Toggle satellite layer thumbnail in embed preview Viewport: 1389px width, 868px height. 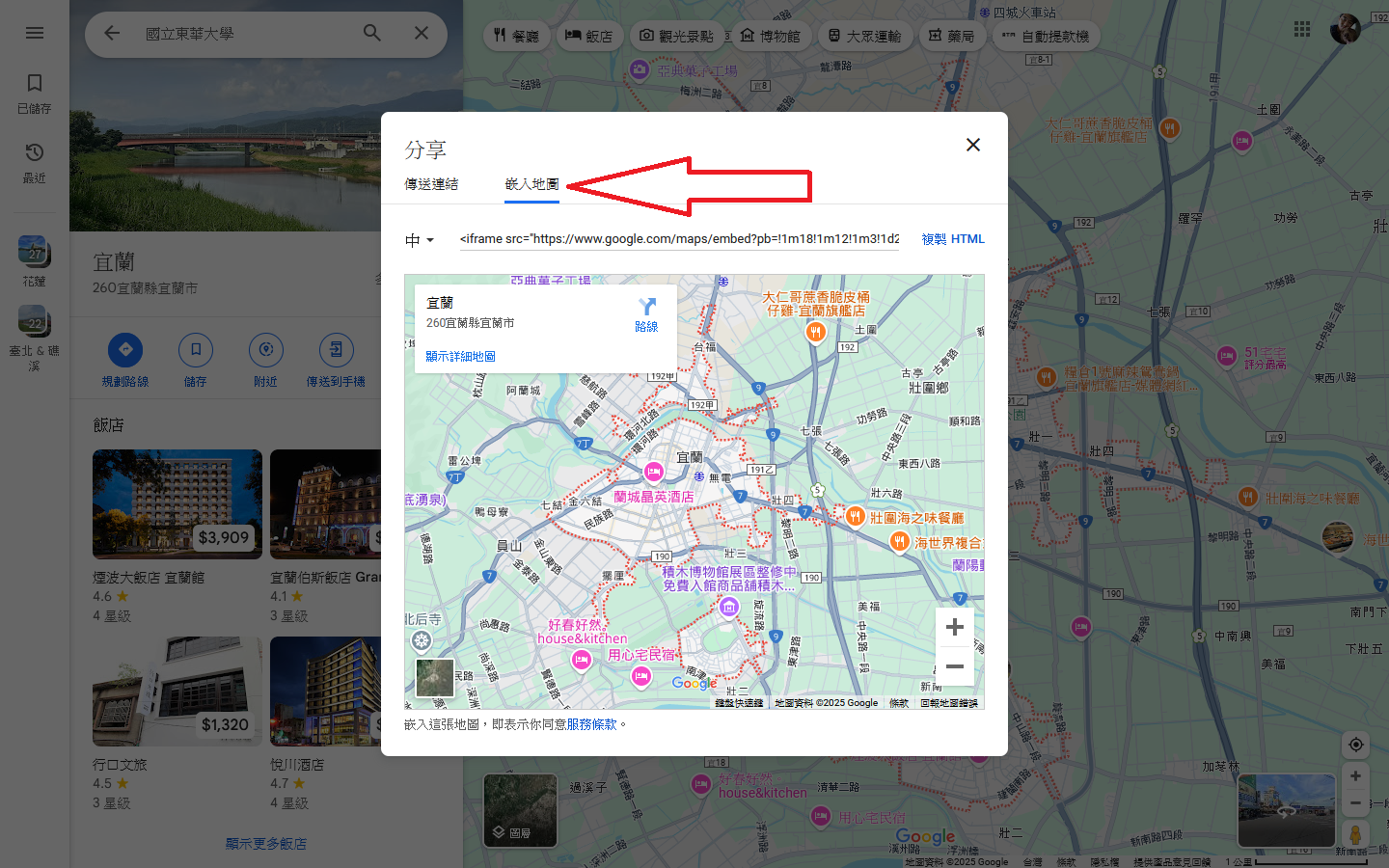(x=435, y=677)
